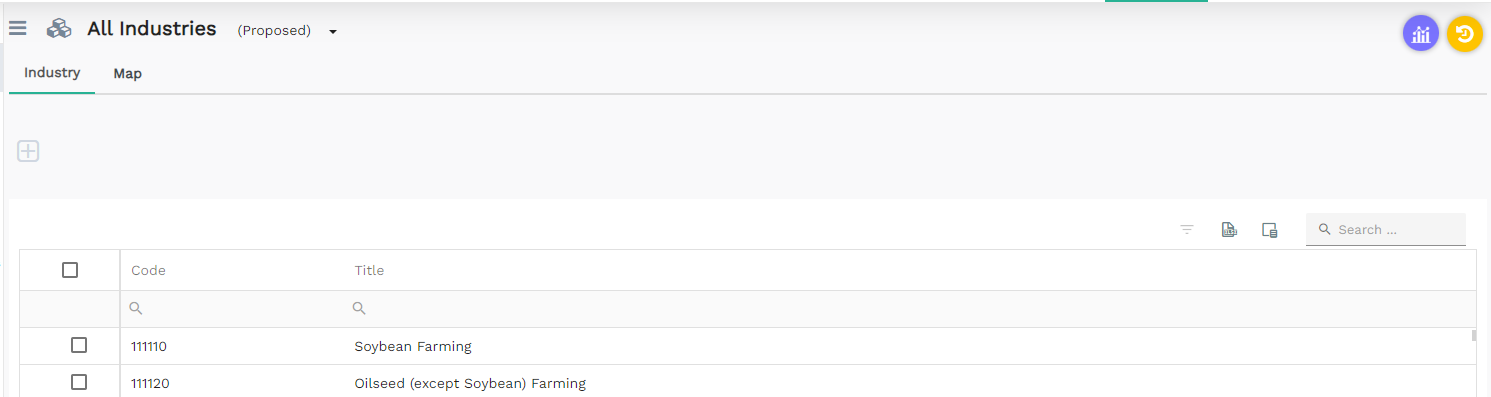
Task: Open the grid filter icon
Action: pyautogui.click(x=1187, y=230)
